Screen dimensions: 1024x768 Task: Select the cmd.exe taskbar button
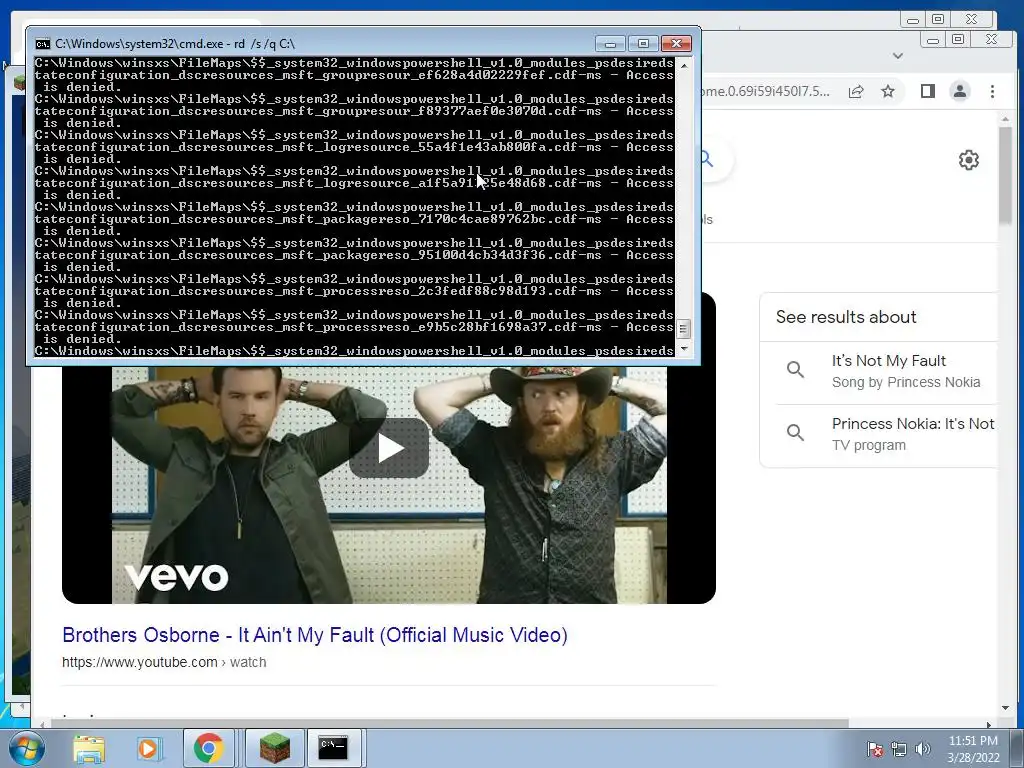pyautogui.click(x=333, y=748)
